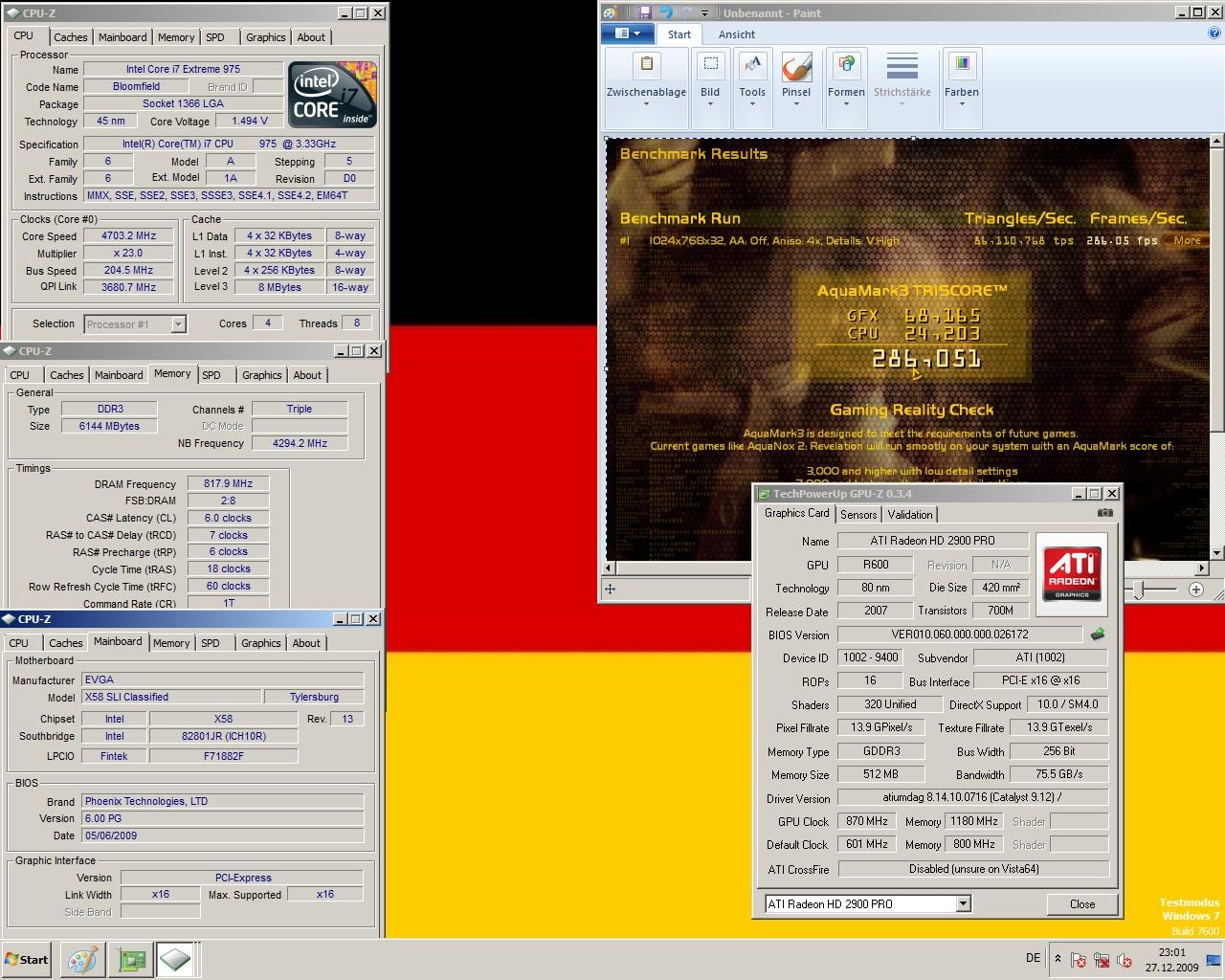This screenshot has height=980, width=1225.
Task: Open Mainboard tab in CPU-Z memory window
Action: (x=119, y=375)
